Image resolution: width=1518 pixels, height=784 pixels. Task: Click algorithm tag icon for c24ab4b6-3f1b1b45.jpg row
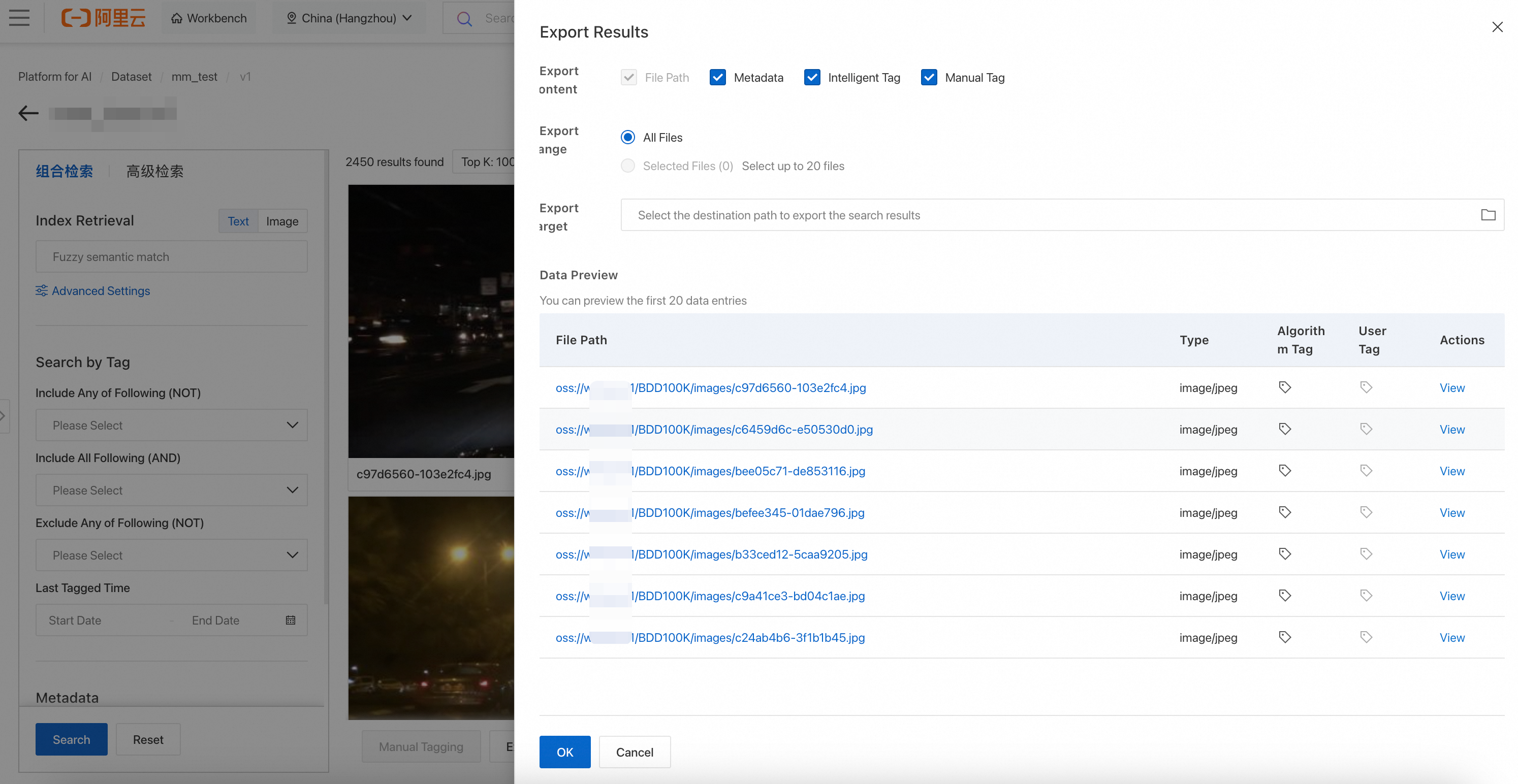(x=1285, y=637)
